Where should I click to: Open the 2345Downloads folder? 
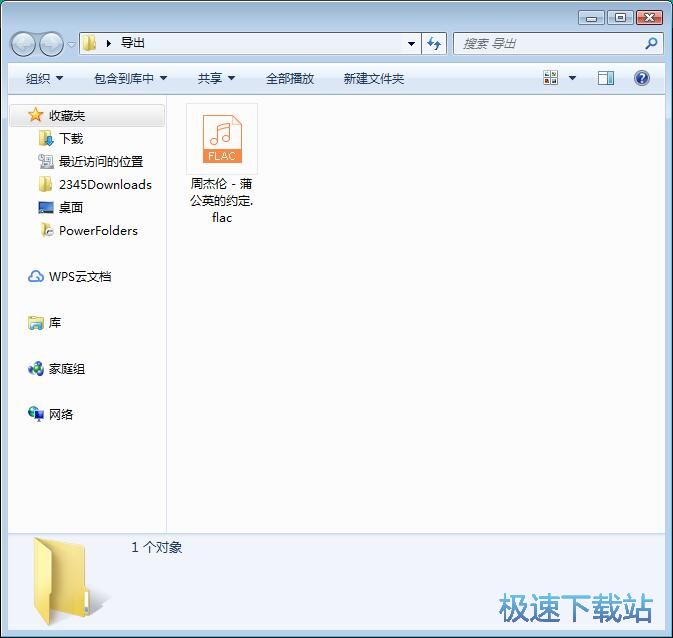[x=105, y=185]
